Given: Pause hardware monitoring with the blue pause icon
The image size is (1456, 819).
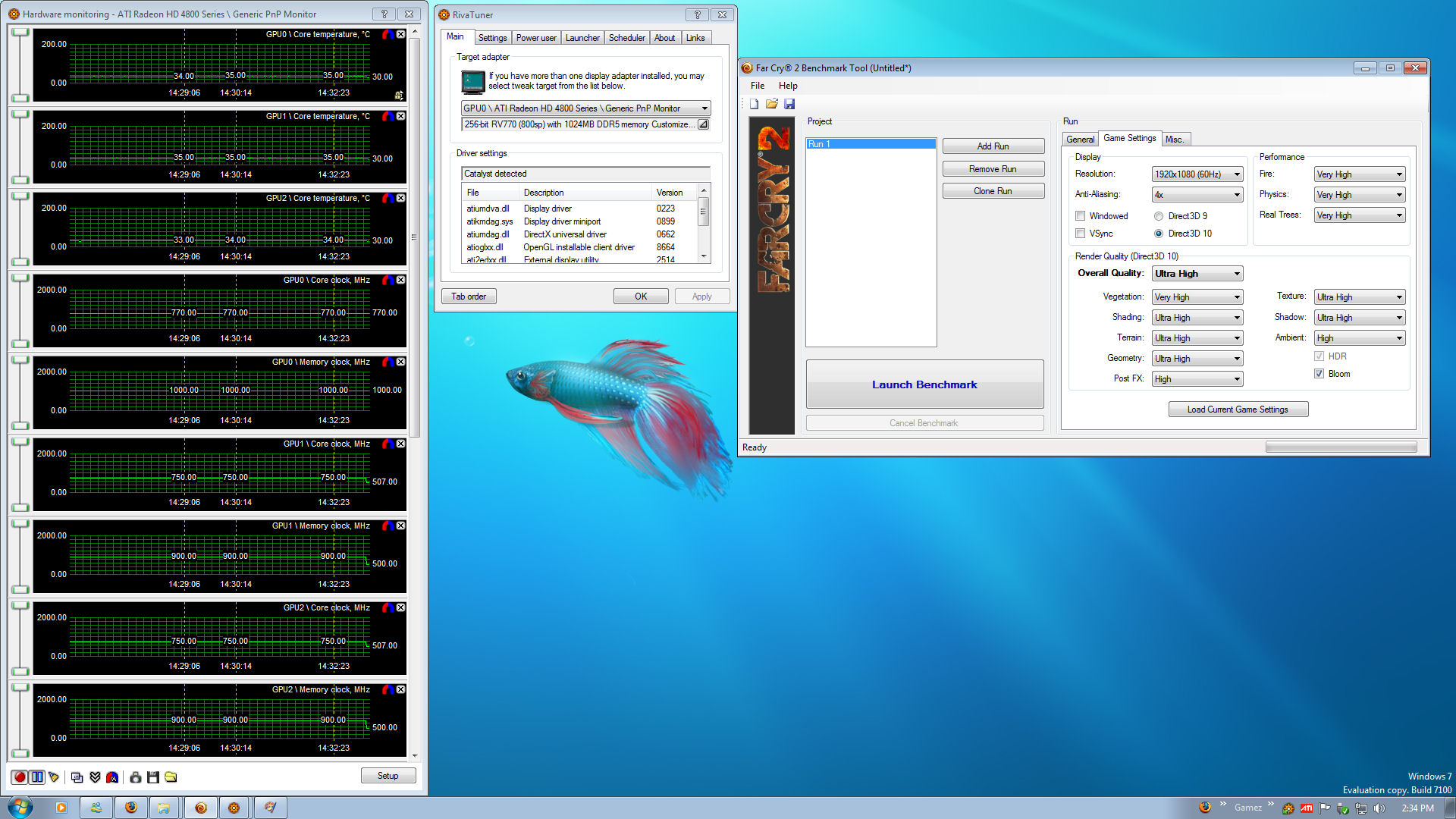Looking at the screenshot, I should coord(37,777).
